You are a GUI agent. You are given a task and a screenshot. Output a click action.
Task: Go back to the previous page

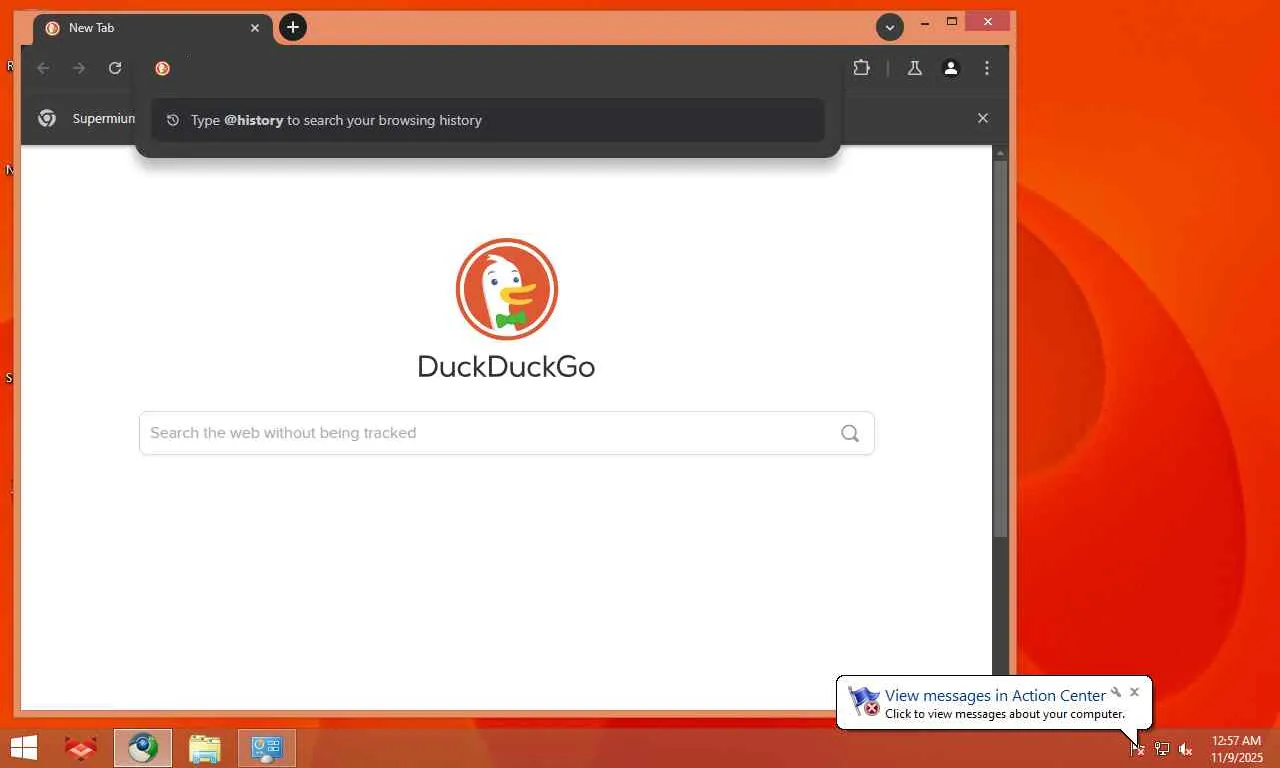43,68
